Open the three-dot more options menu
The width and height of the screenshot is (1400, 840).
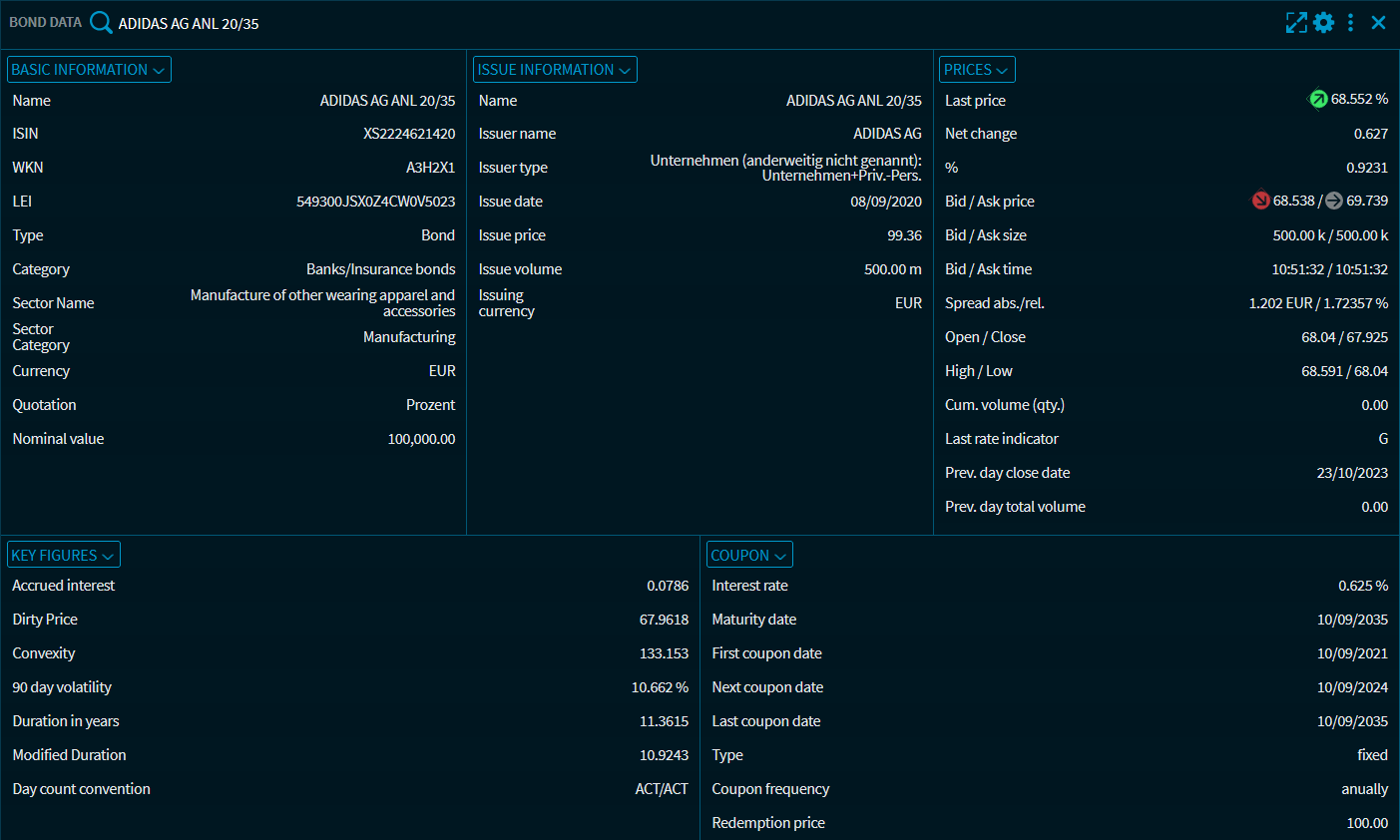click(x=1350, y=23)
